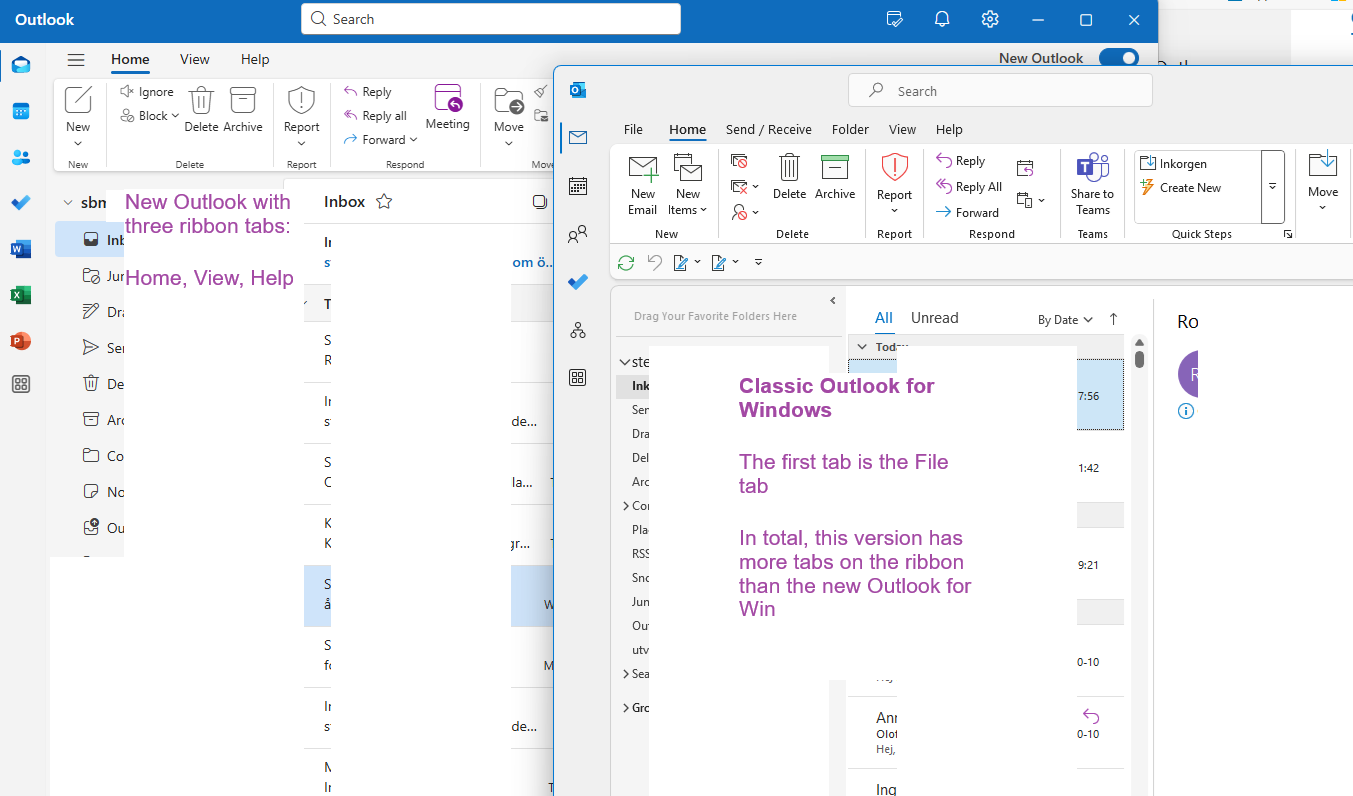The width and height of the screenshot is (1353, 796).
Task: Click New Email in Classic Outlook ribbon
Action: coord(643,185)
